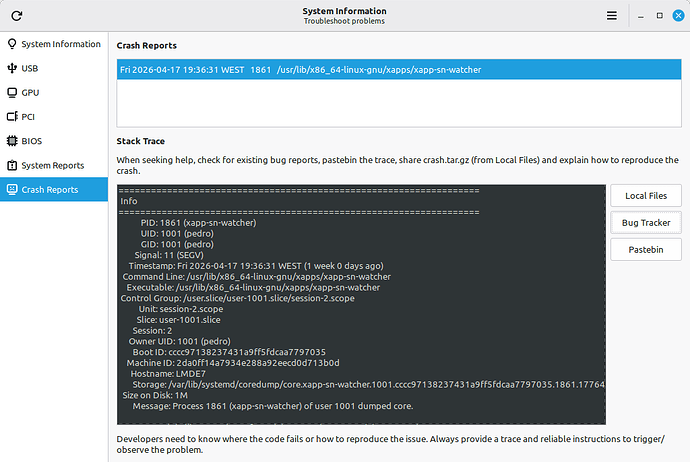Screen dimensions: 690x462
Task: Open the hamburger menu
Action: pyautogui.click(x=612, y=16)
